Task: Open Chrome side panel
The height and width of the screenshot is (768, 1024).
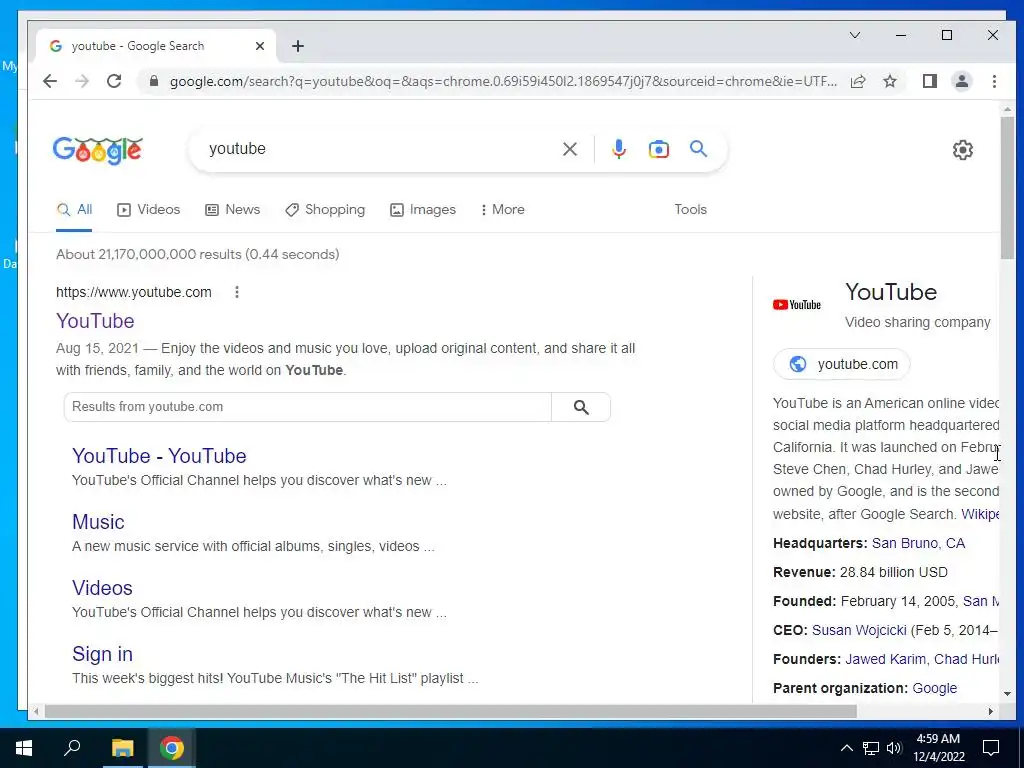Action: coord(930,81)
